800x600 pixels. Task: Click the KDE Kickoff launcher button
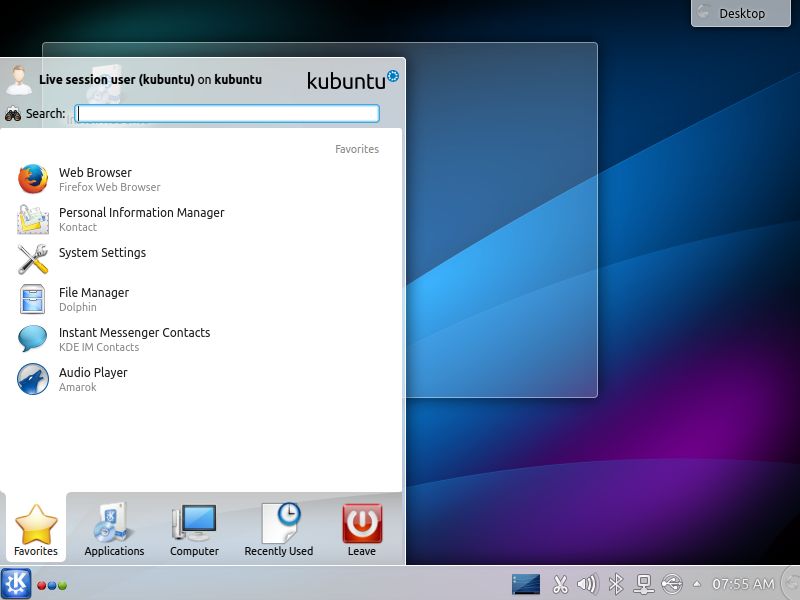[x=16, y=583]
